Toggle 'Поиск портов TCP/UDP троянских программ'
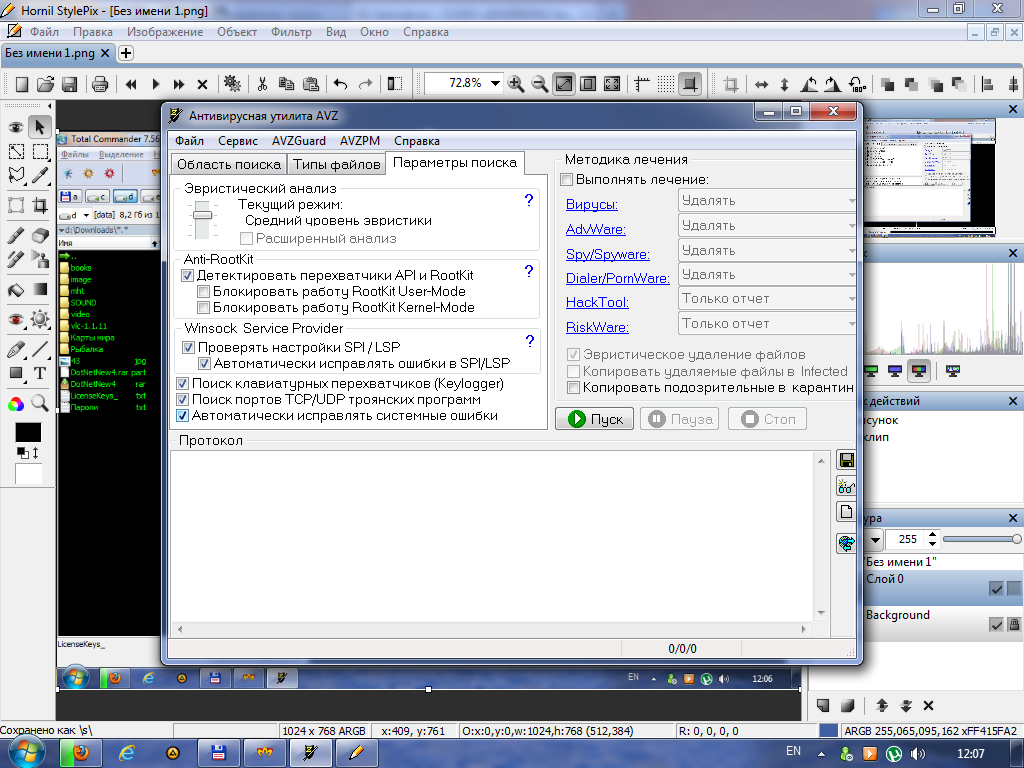 [x=183, y=399]
